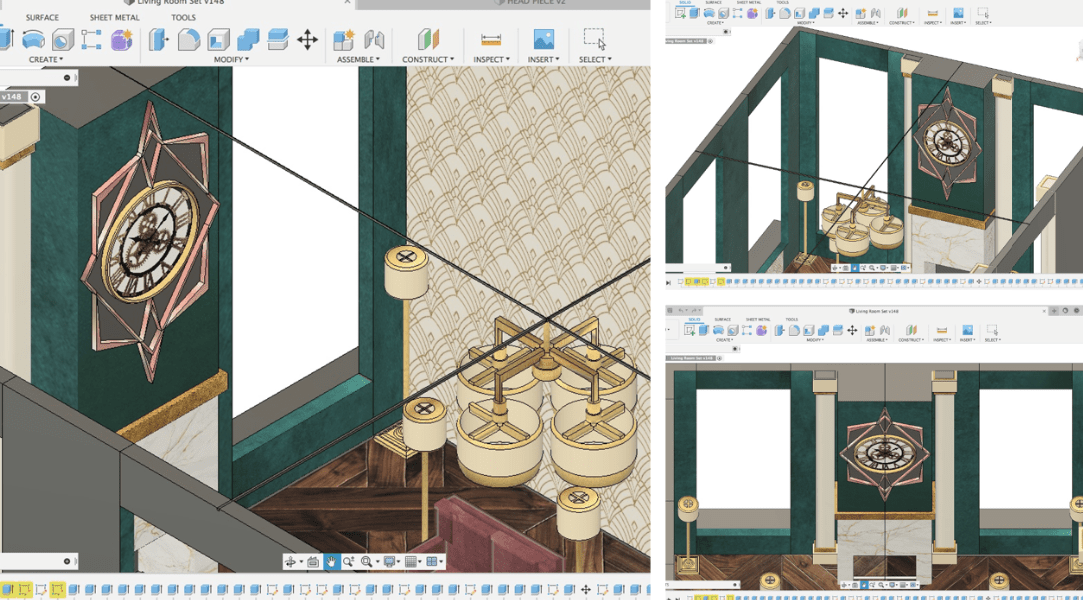The image size is (1083, 600).
Task: Select the Fillet tool in Modify
Action: (x=189, y=39)
